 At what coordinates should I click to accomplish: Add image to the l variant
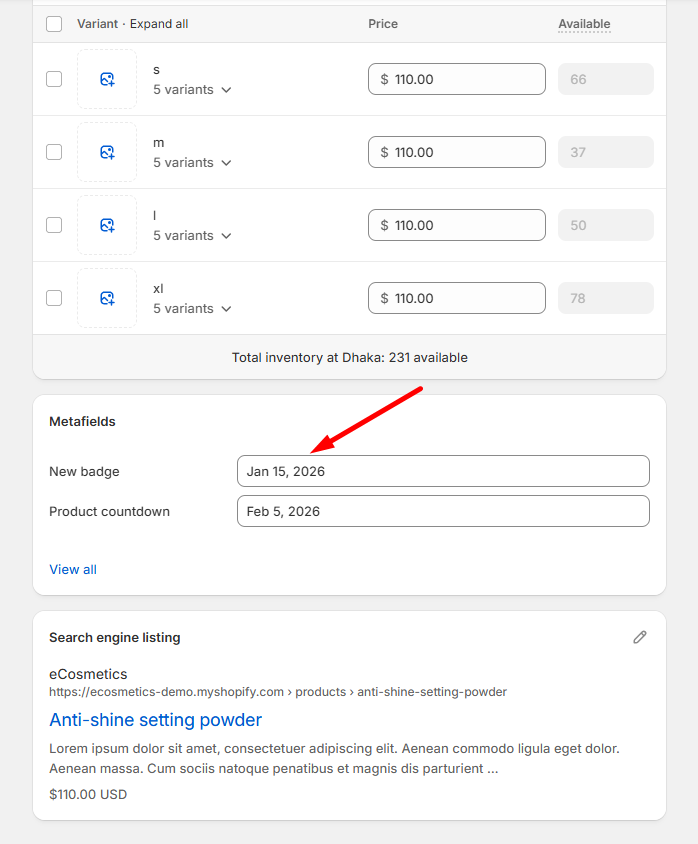point(107,225)
